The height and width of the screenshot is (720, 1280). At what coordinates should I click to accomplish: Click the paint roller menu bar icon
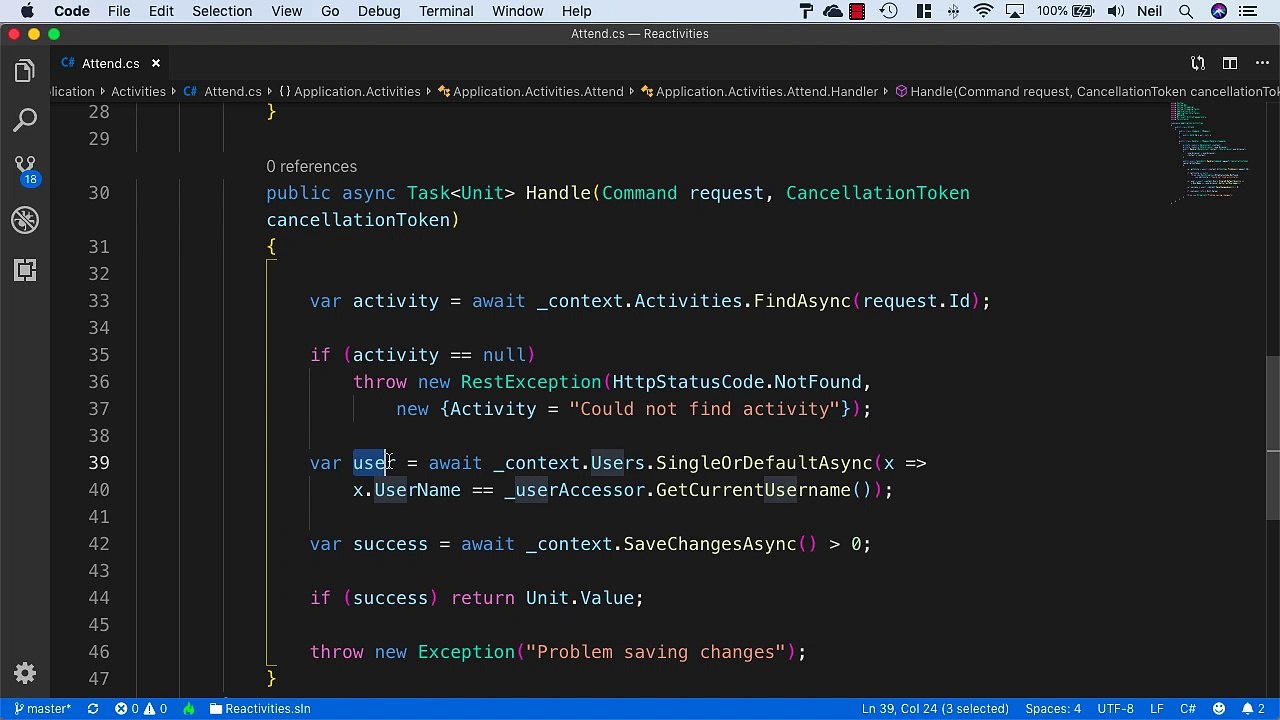[807, 11]
